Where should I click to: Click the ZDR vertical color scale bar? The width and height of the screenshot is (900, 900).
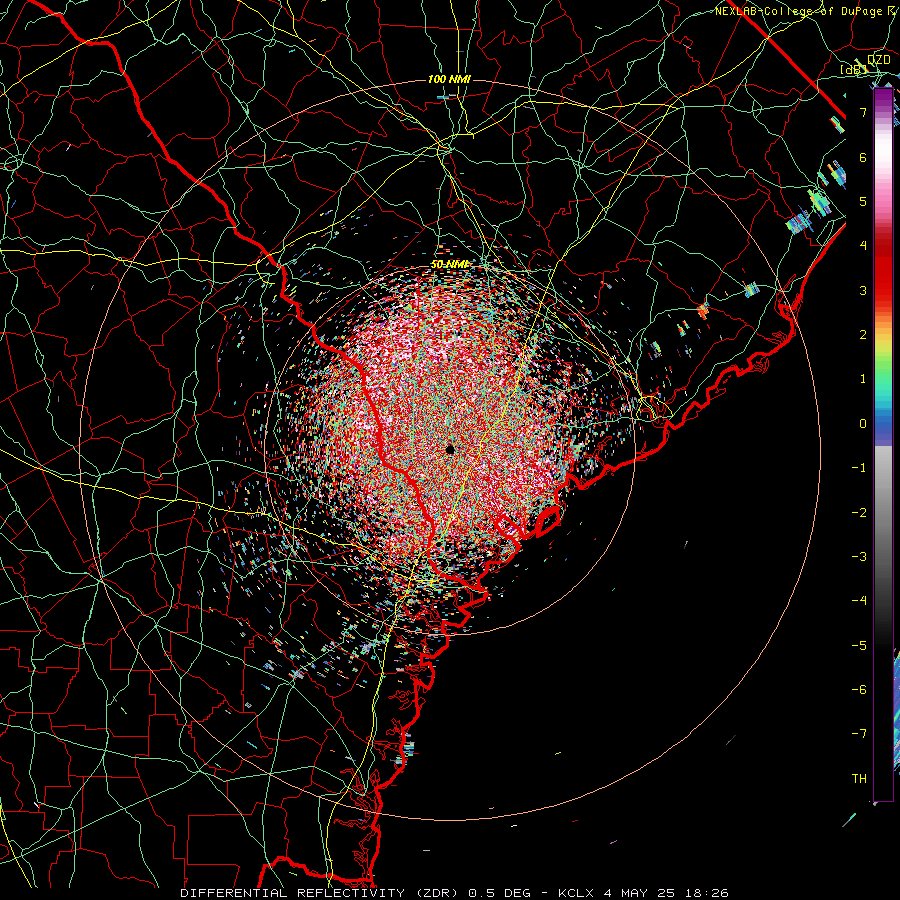[x=883, y=444]
